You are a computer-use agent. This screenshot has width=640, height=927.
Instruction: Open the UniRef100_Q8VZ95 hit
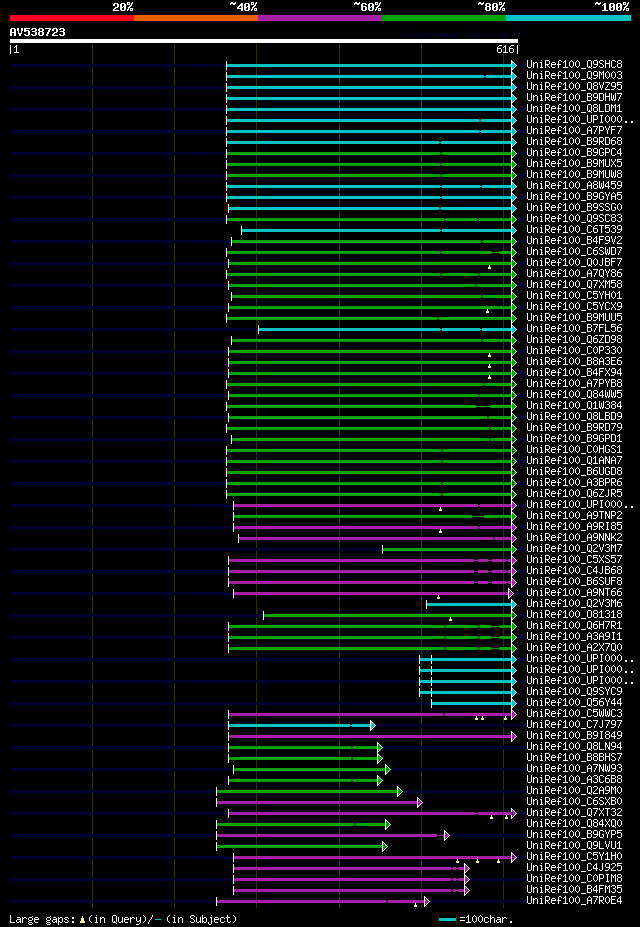(574, 87)
